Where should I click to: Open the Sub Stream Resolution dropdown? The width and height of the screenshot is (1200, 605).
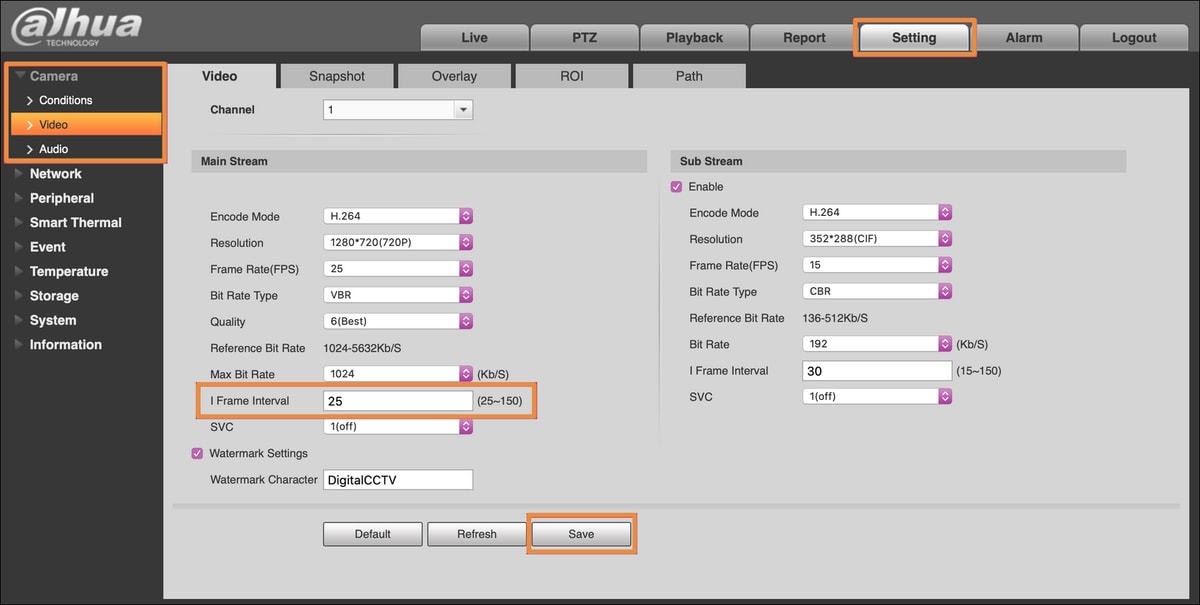pos(877,239)
